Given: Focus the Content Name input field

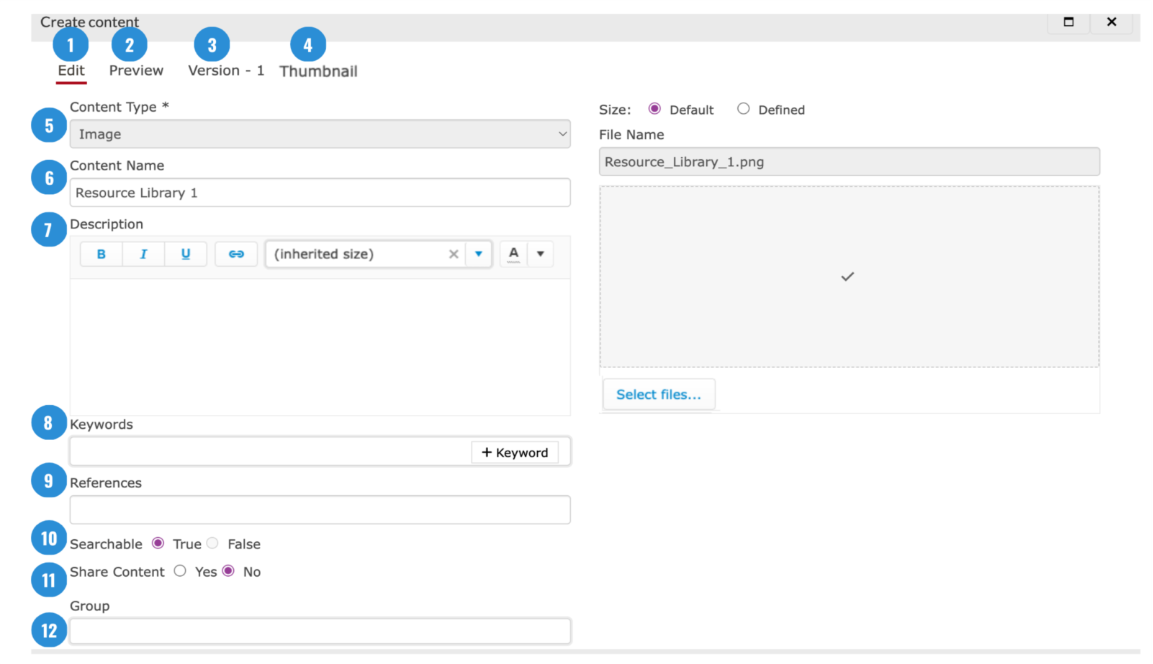Looking at the screenshot, I should tap(320, 193).
